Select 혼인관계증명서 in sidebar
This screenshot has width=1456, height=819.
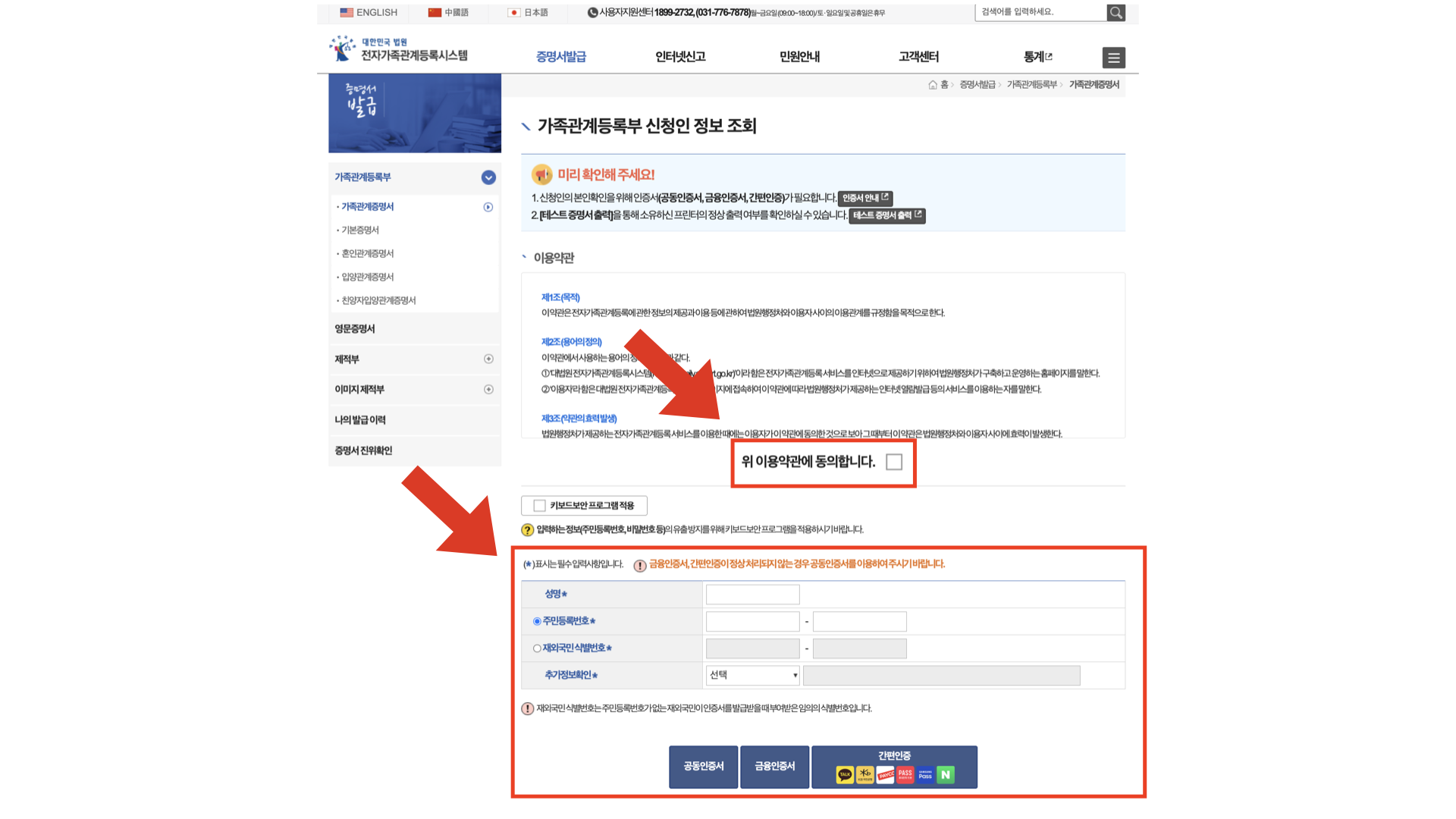click(368, 254)
